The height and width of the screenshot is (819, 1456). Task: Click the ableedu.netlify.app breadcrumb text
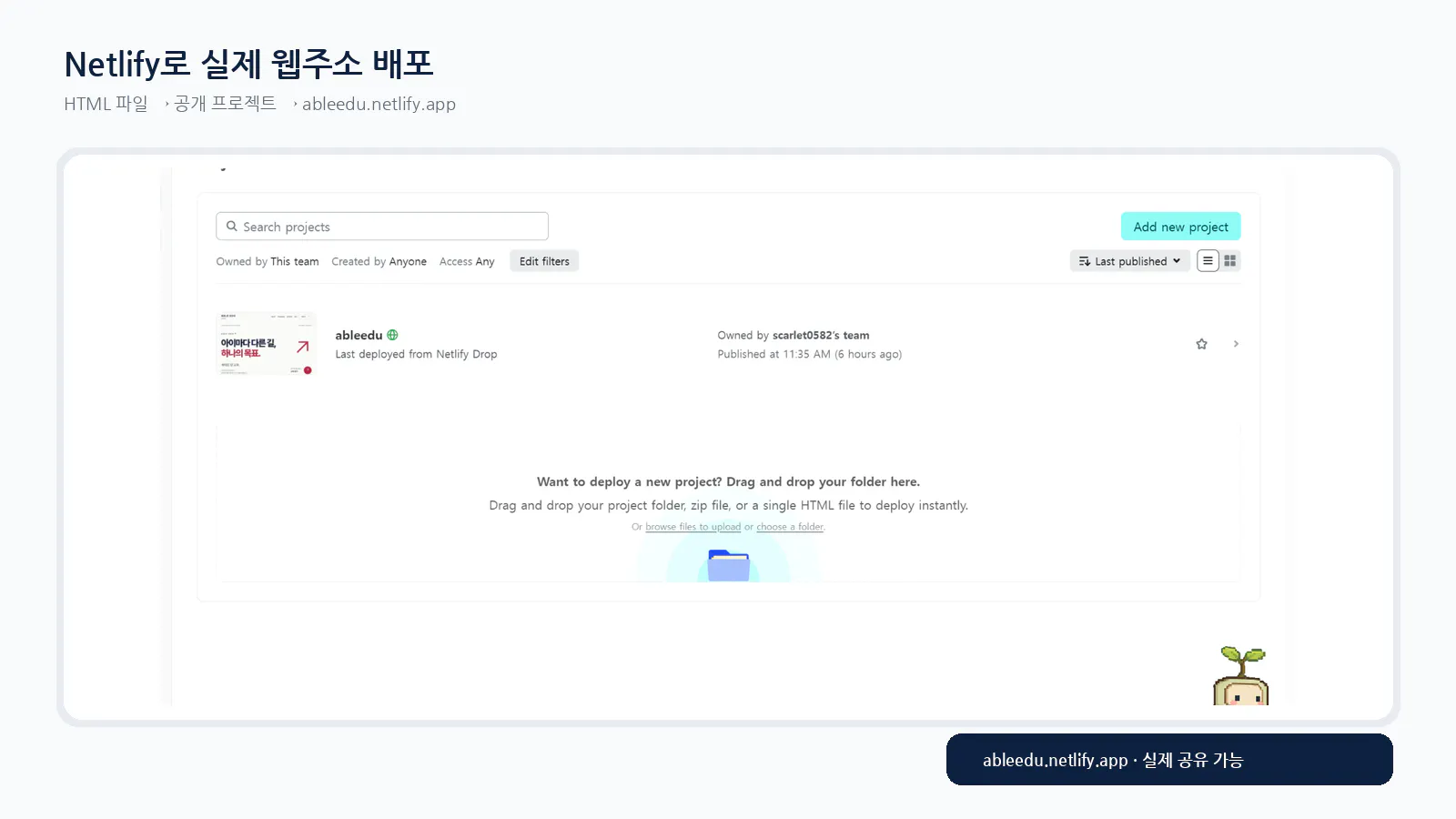[379, 104]
